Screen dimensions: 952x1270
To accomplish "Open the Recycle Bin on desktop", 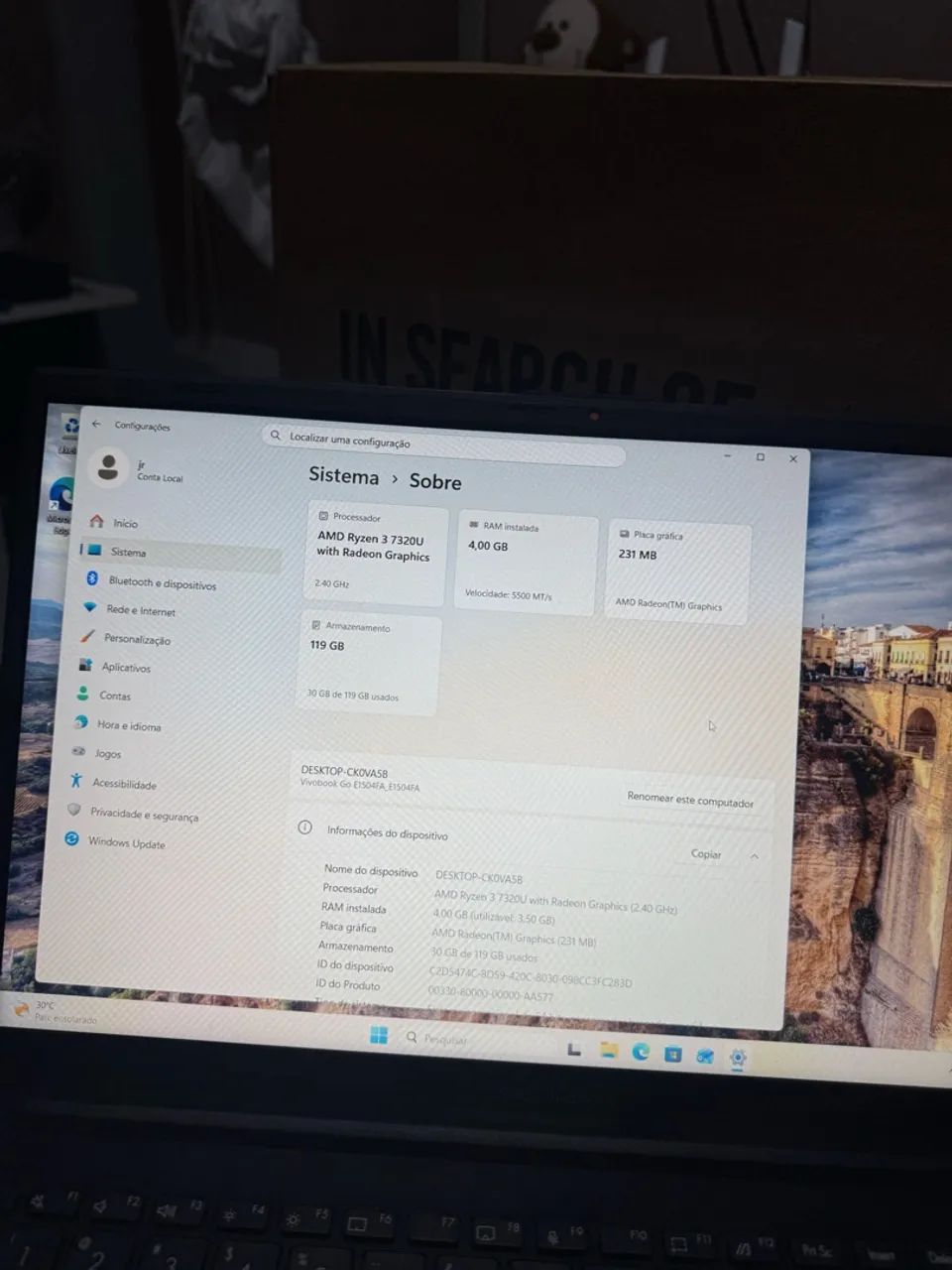I will [x=70, y=432].
